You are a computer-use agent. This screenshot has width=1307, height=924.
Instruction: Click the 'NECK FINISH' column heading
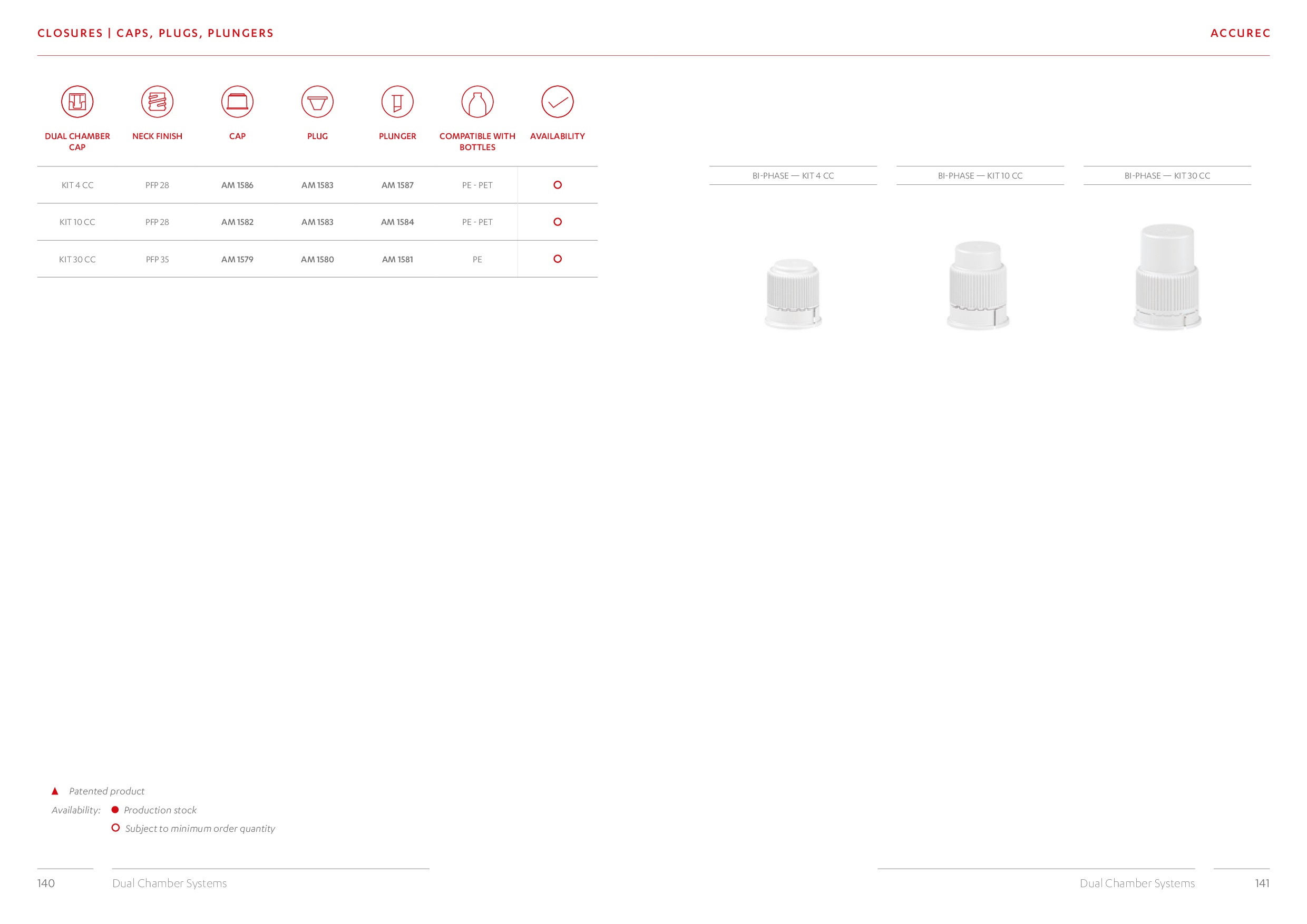(157, 136)
